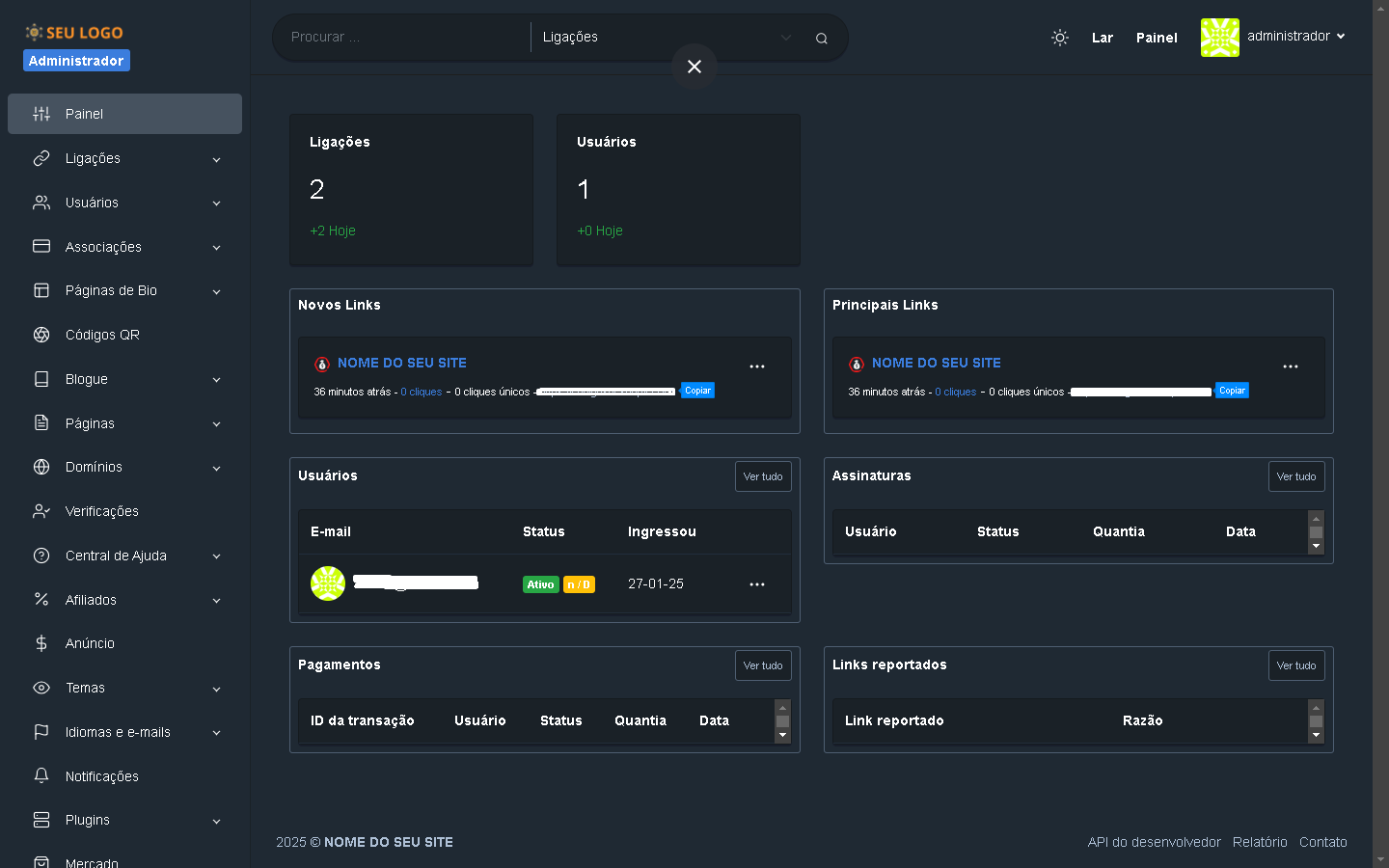
Task: Toggle the light/dark theme sun icon
Action: [1059, 38]
